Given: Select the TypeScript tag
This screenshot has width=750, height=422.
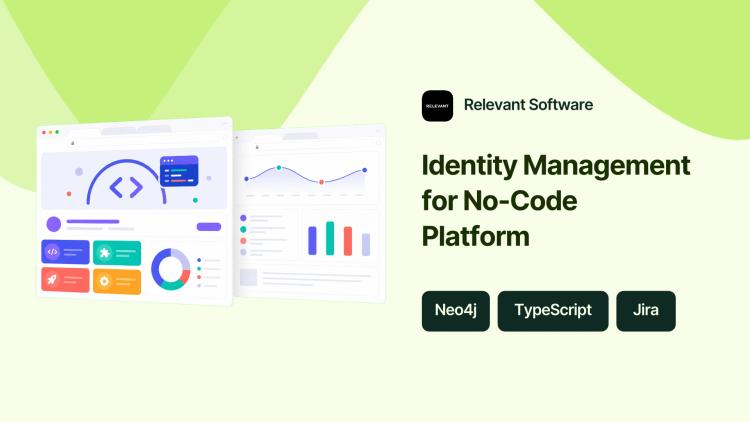Looking at the screenshot, I should [553, 311].
